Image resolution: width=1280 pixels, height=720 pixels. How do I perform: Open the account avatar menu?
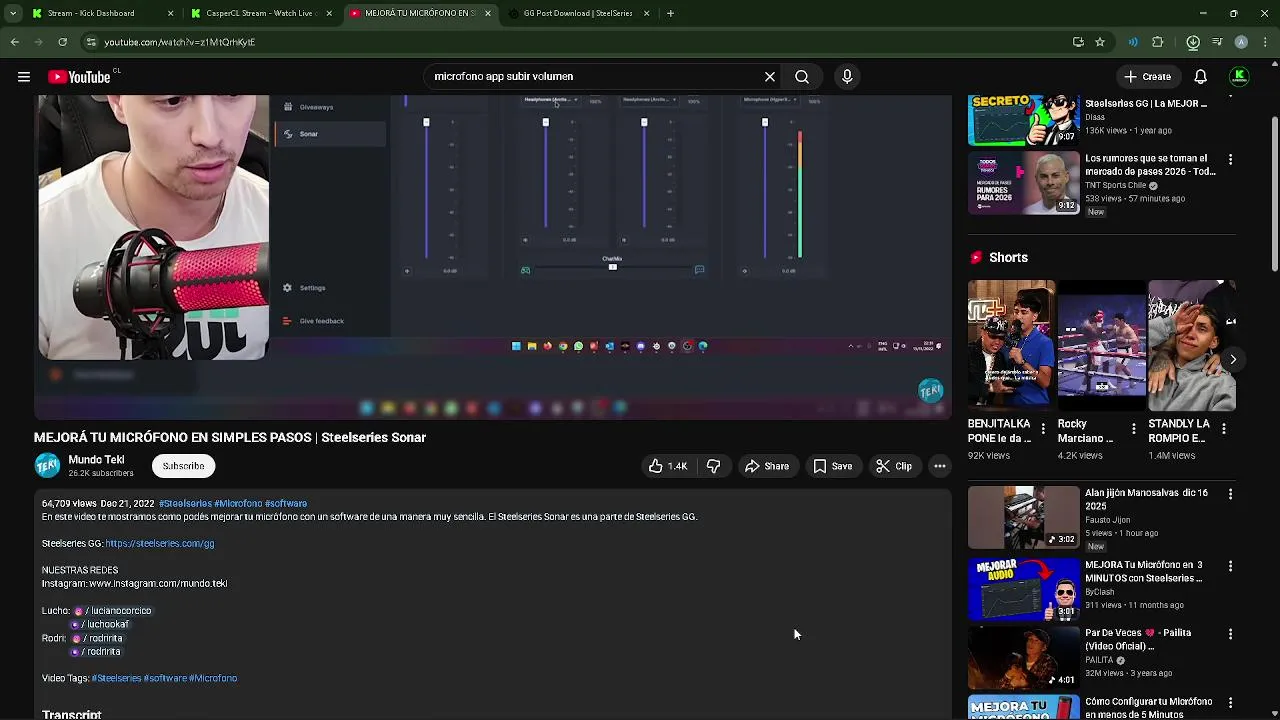[x=1239, y=77]
